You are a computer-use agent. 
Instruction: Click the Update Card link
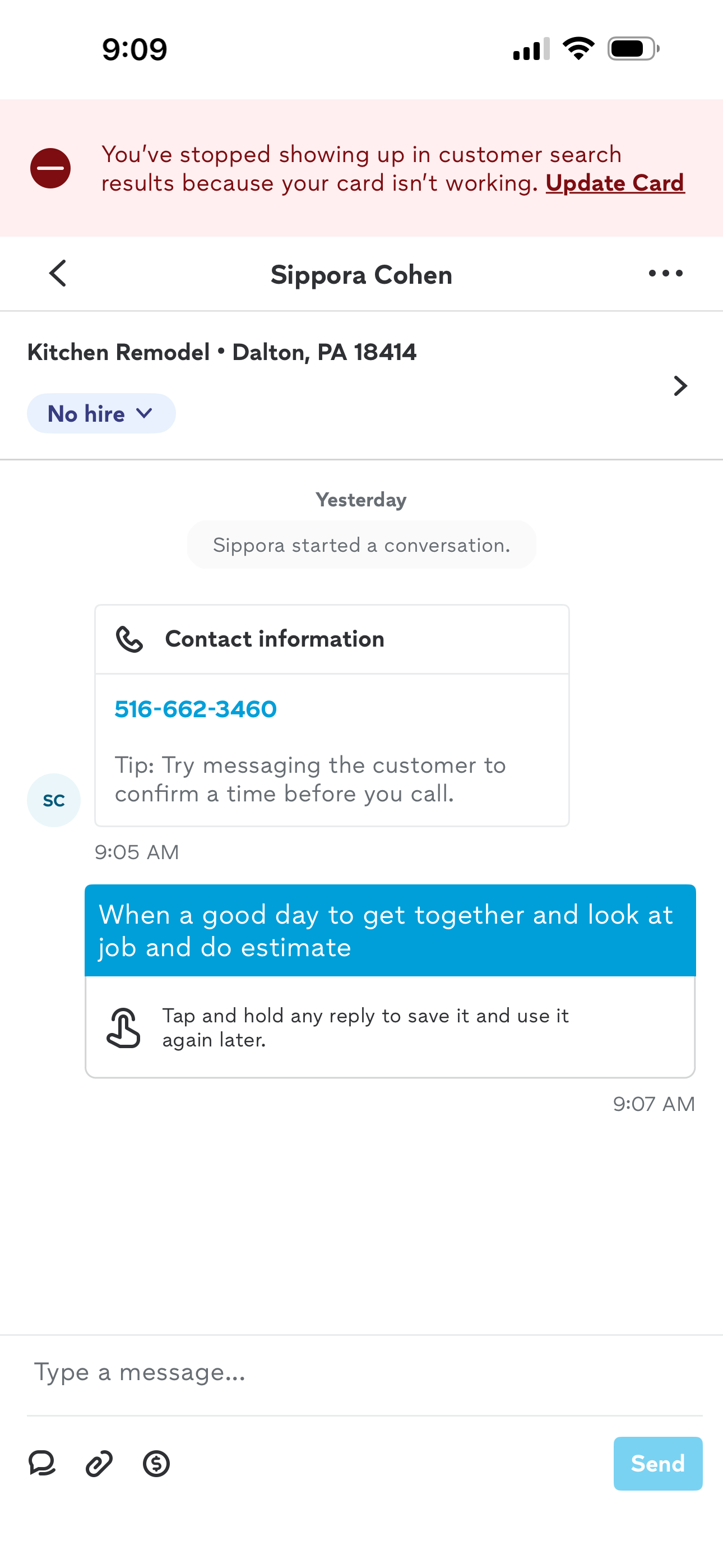click(x=615, y=183)
